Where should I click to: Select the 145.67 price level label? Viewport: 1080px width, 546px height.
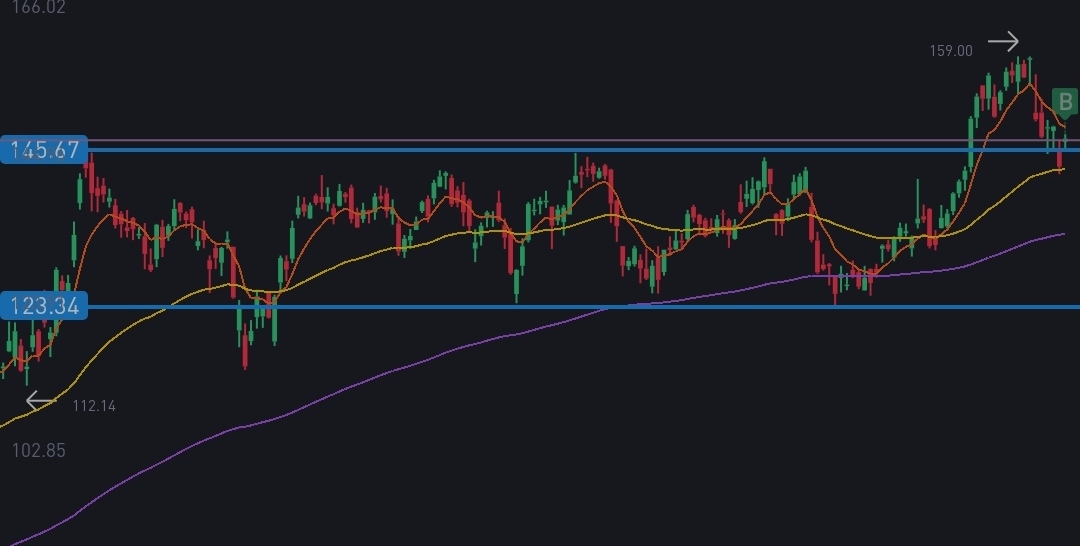[44, 149]
